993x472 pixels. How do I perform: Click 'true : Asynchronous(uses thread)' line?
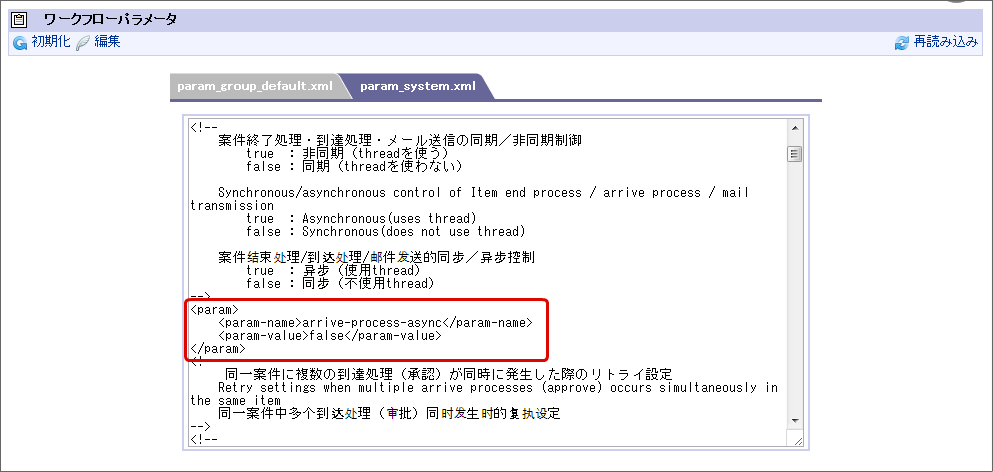361,219
